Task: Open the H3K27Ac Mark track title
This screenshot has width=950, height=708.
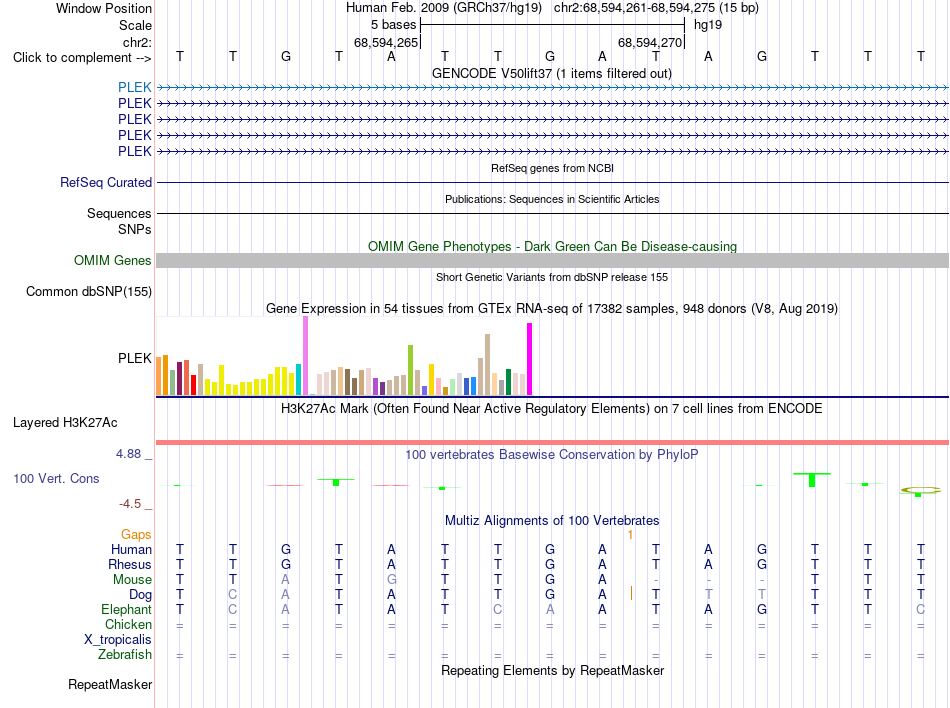Action: pos(551,408)
